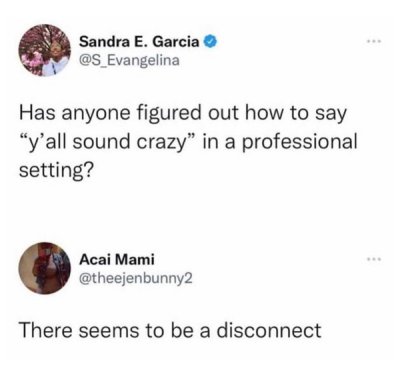
Task: Select the quoted phrase "y'all sound crazy"
Action: coord(105,142)
